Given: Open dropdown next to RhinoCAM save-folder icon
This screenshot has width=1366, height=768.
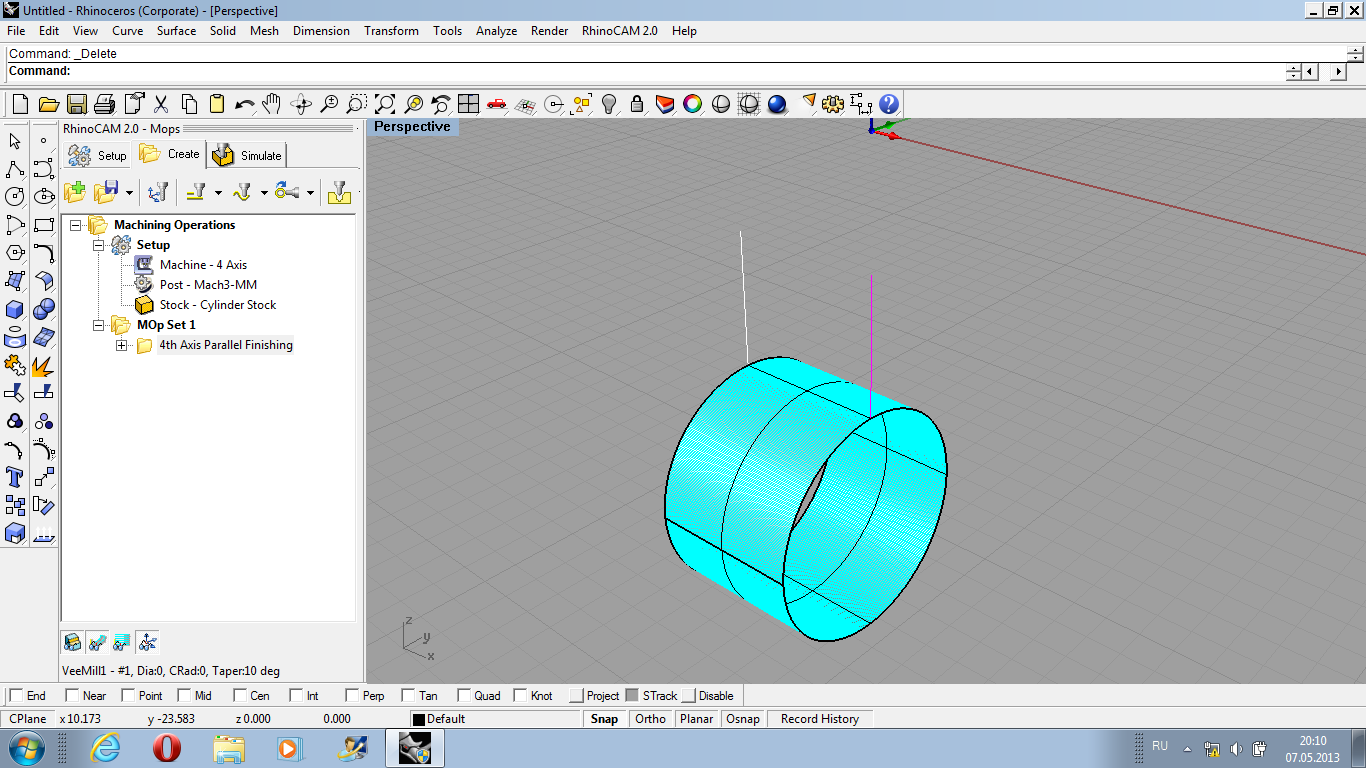Looking at the screenshot, I should pyautogui.click(x=130, y=193).
